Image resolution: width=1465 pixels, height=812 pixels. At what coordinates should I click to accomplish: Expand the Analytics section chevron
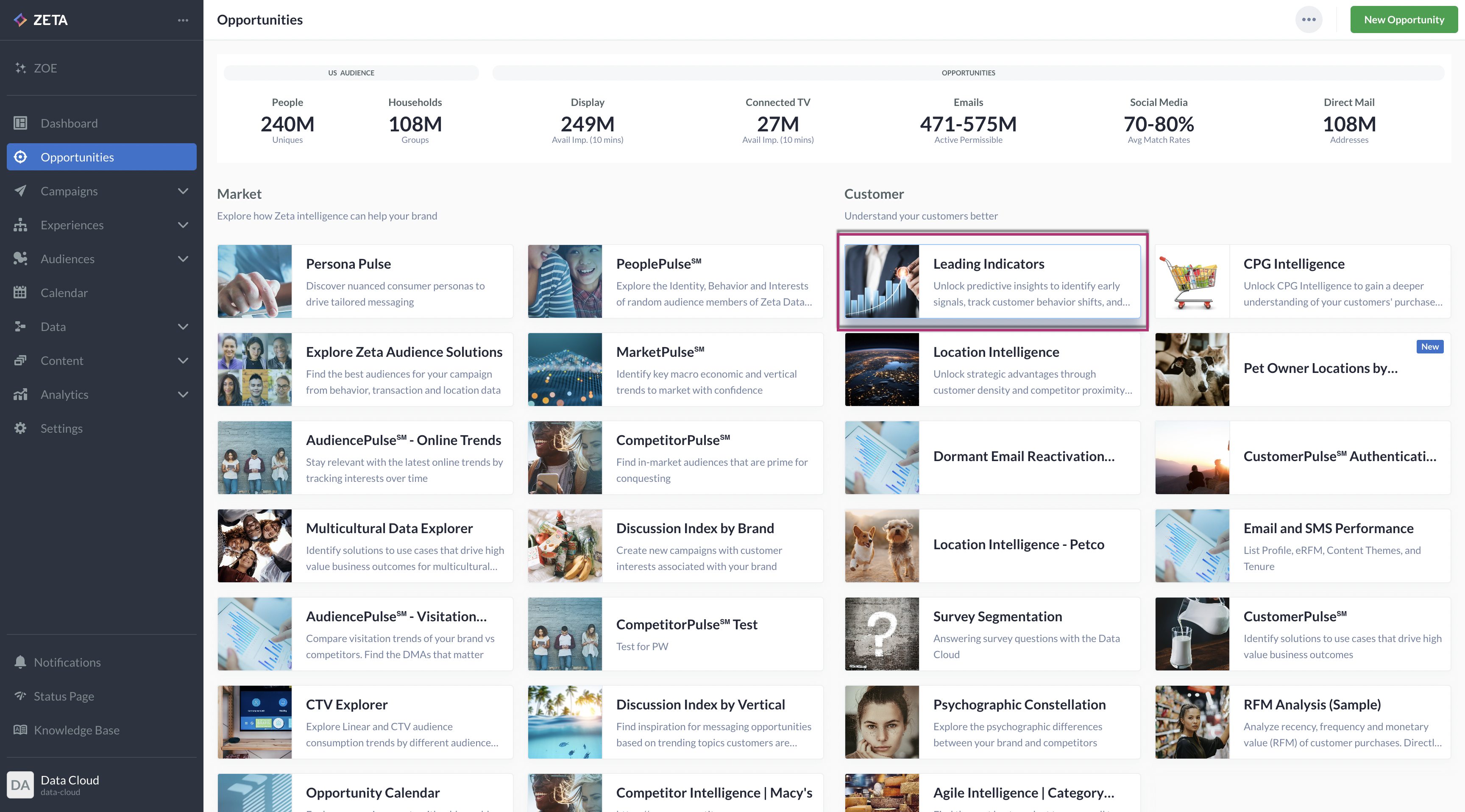click(183, 394)
